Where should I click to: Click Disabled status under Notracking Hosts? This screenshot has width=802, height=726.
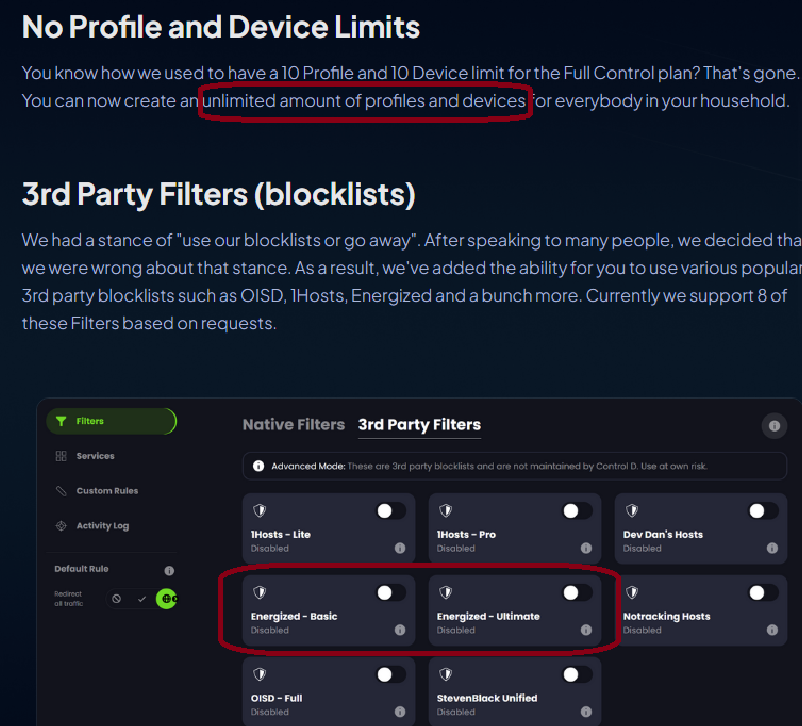(x=642, y=630)
